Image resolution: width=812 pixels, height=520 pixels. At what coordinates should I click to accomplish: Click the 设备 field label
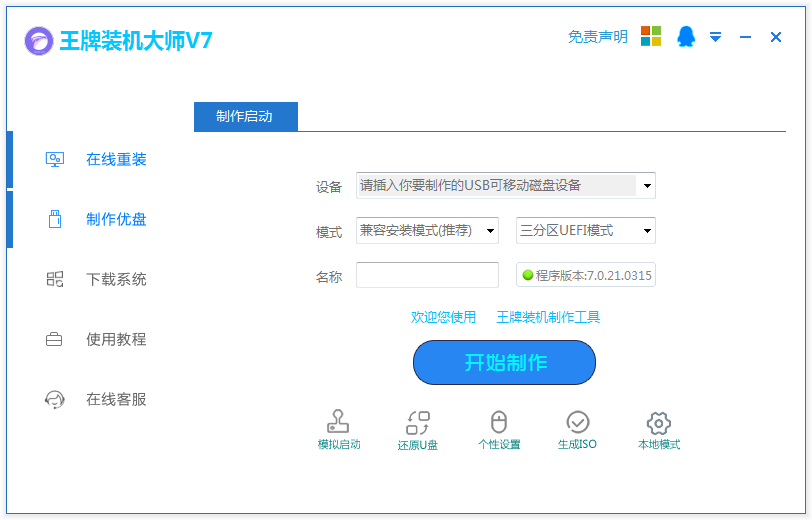(329, 187)
